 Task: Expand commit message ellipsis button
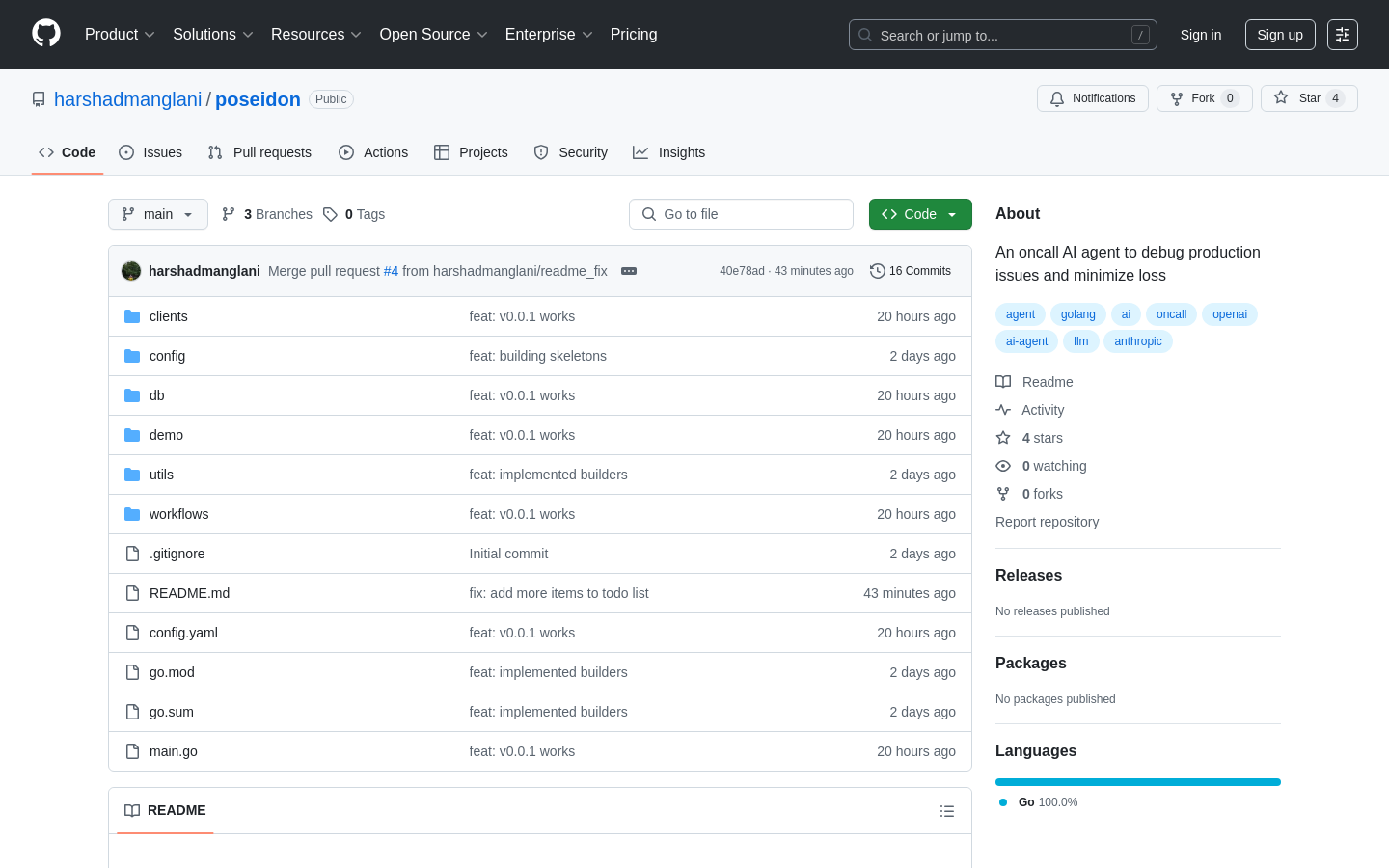click(x=629, y=271)
